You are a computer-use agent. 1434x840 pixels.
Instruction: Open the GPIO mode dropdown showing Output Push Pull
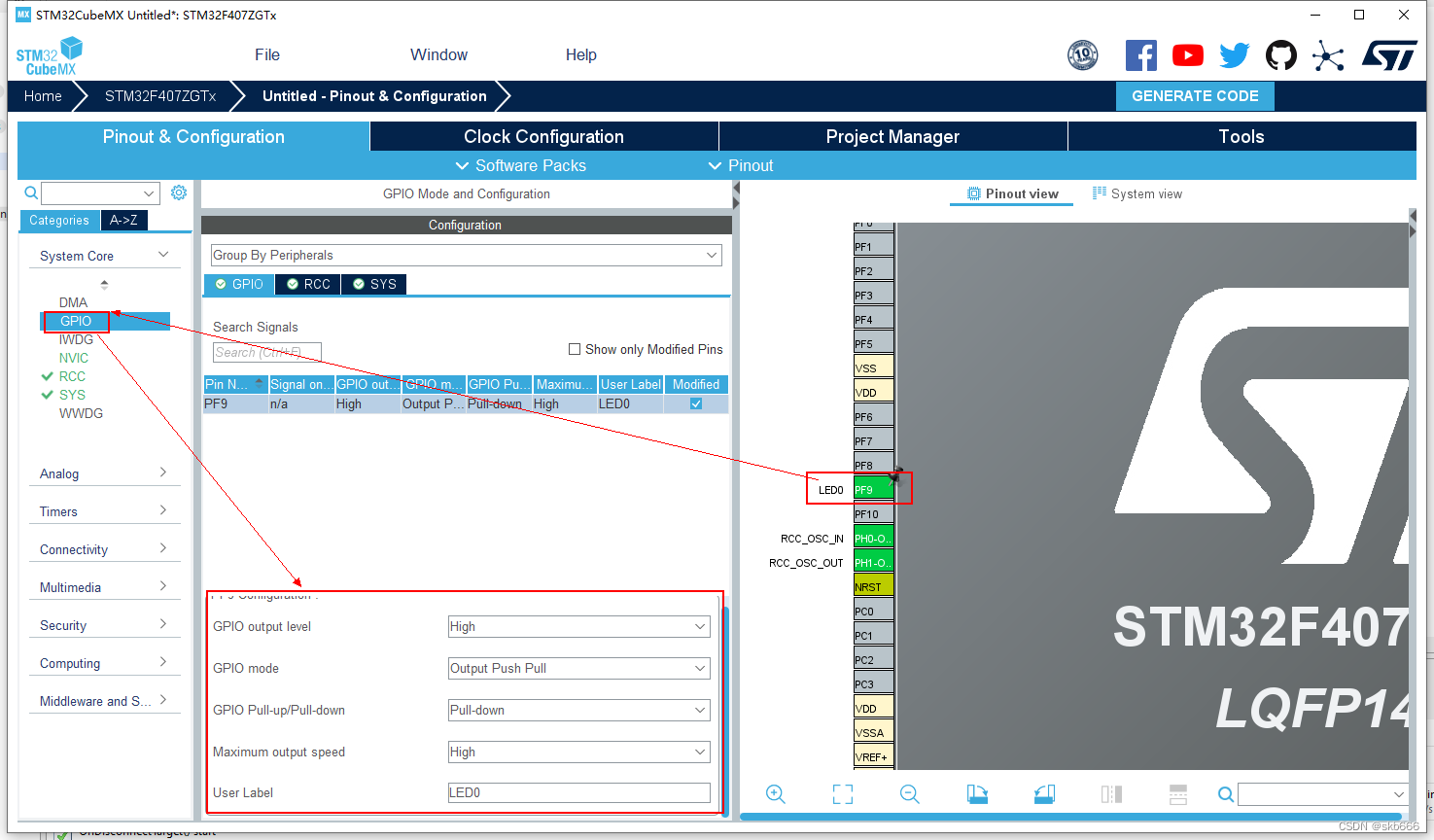tap(578, 668)
